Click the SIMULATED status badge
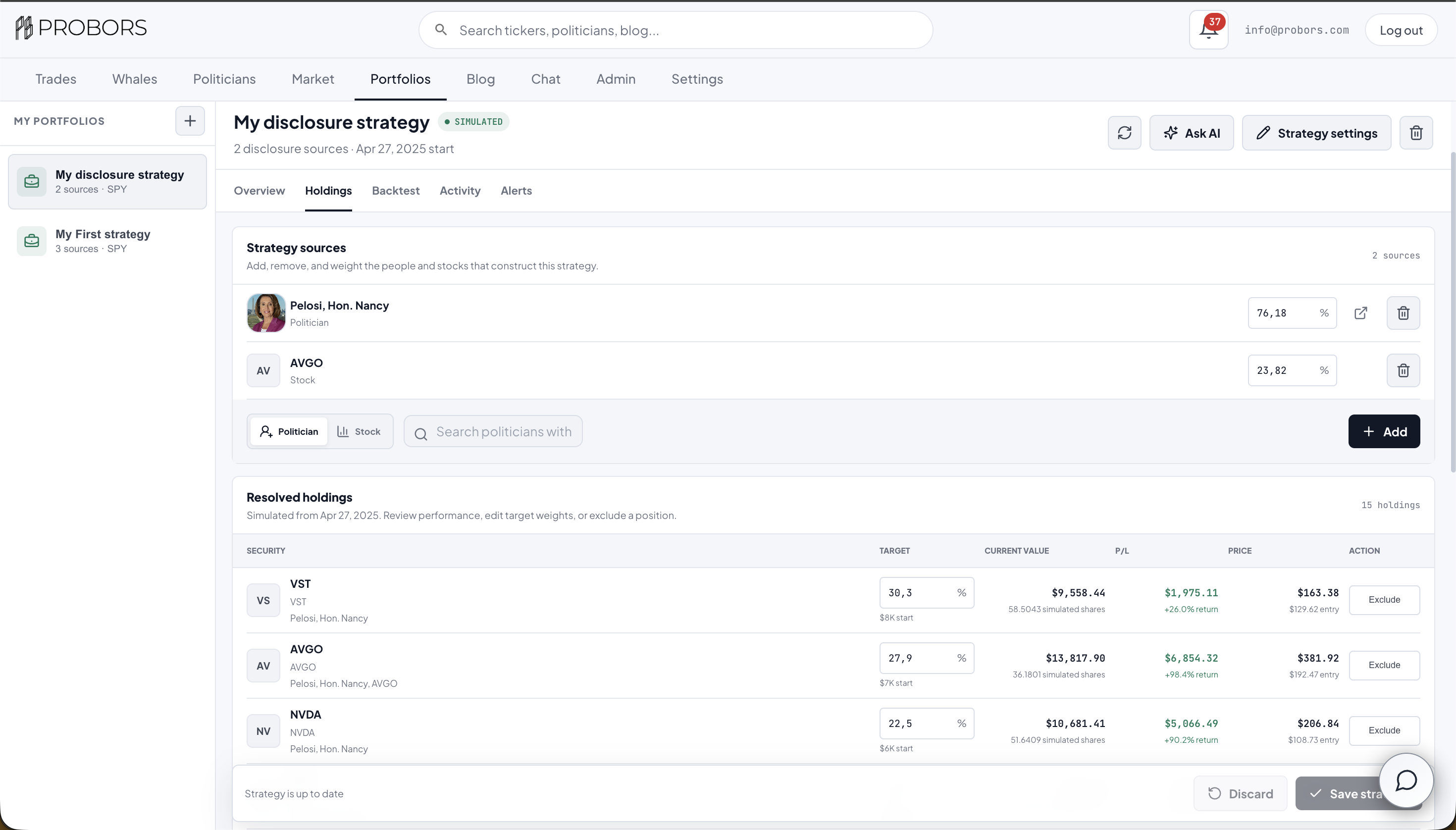Screen dimensions: 1456x830 (473, 122)
